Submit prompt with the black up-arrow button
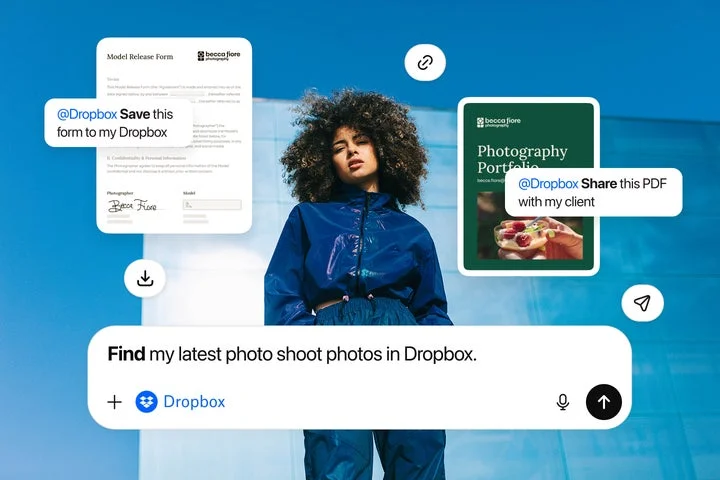 pyautogui.click(x=603, y=402)
